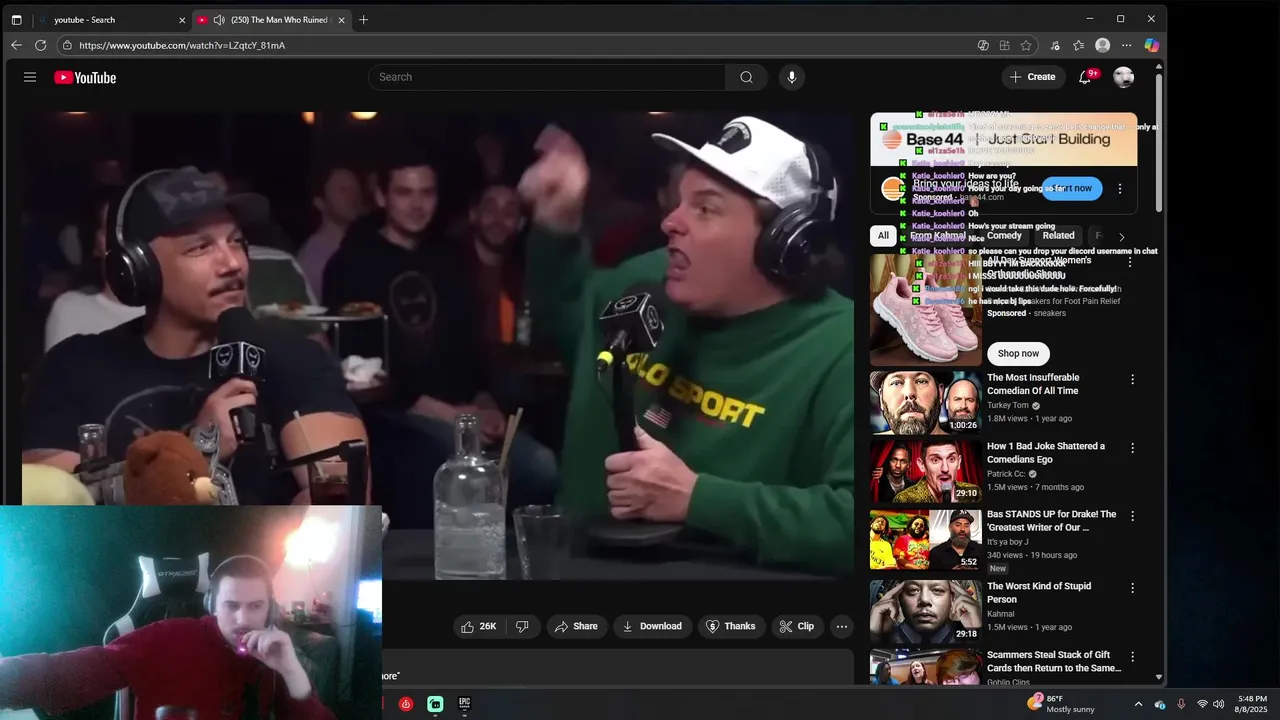Open options for 'Bas STANDS UP for Drake' video

1132,516
